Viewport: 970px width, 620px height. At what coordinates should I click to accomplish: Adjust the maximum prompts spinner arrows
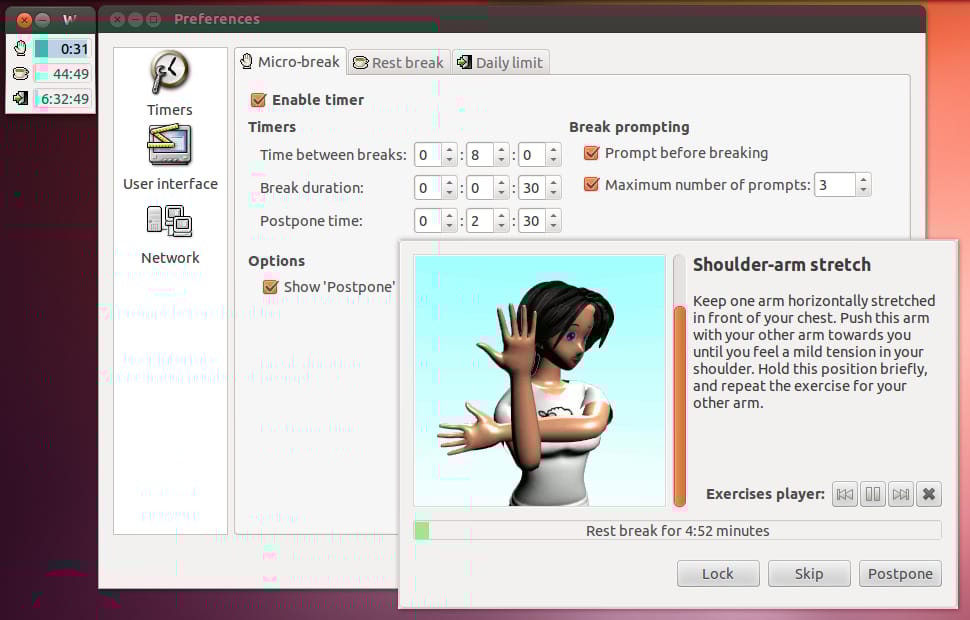863,184
